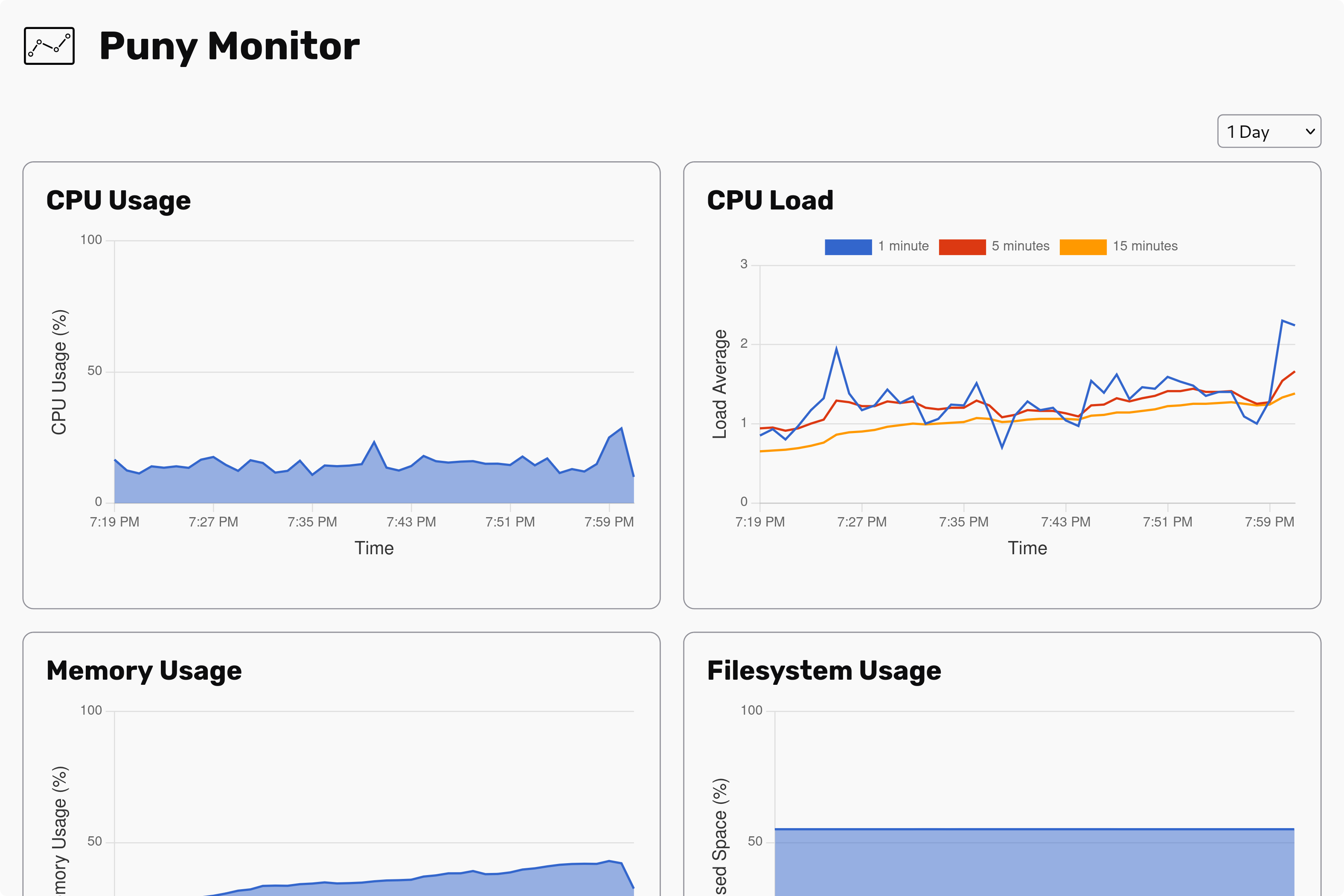
Task: Click the 7:43 PM tick on CPU Usage chart
Action: coord(411,522)
